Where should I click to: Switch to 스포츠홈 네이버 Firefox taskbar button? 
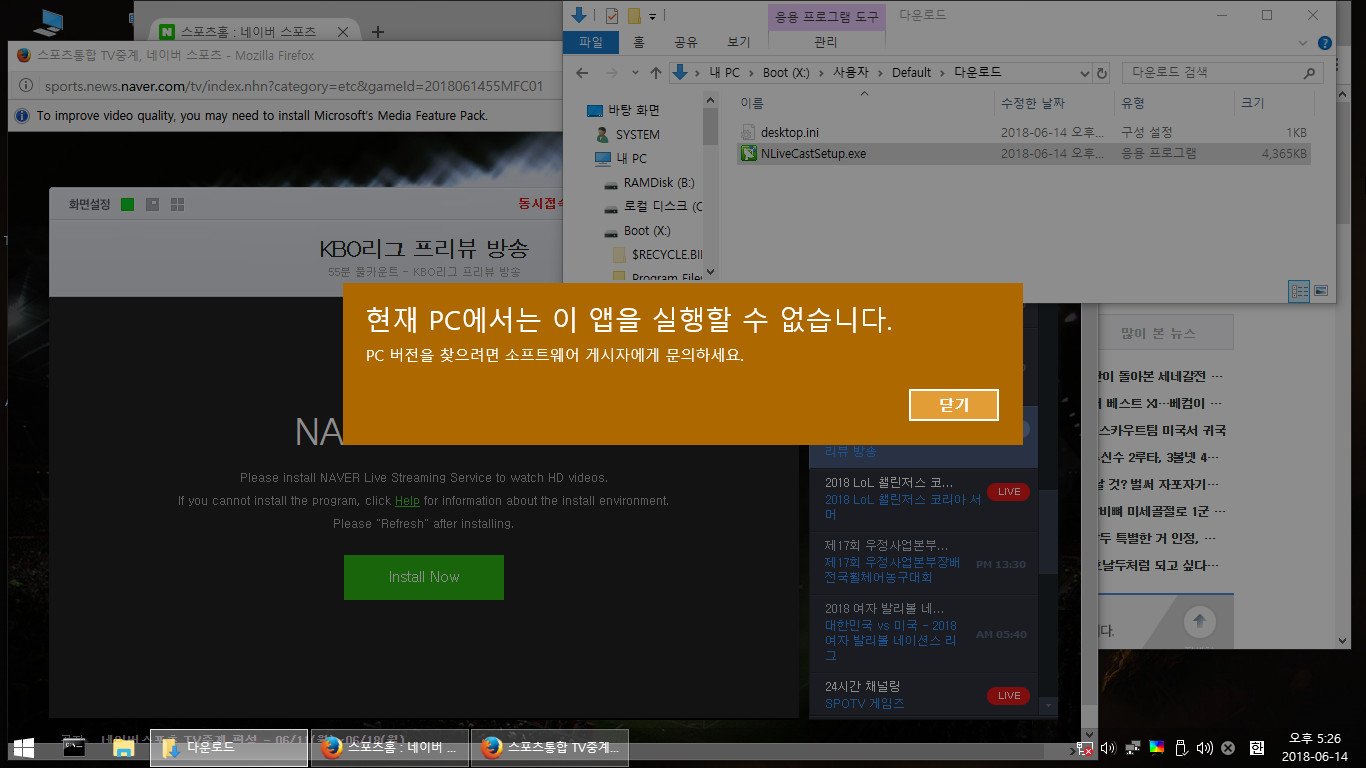[x=389, y=748]
